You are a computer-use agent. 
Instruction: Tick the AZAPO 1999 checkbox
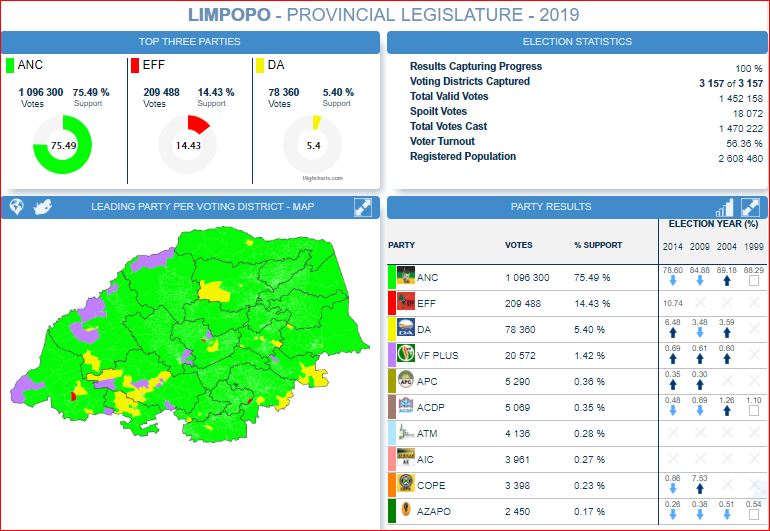coord(755,516)
